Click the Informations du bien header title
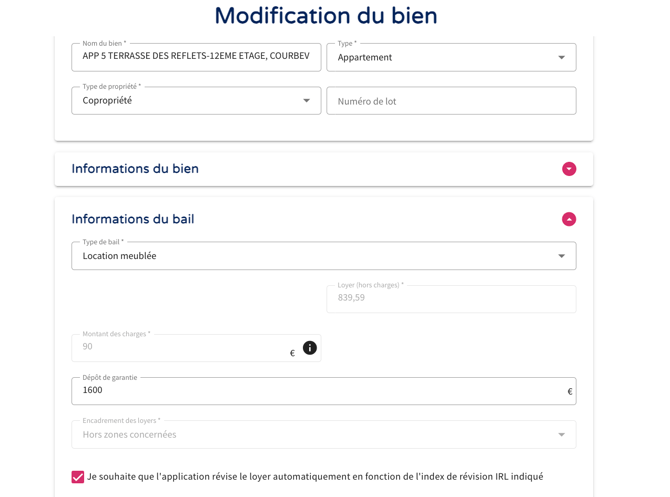This screenshot has height=497, width=670. coord(135,169)
